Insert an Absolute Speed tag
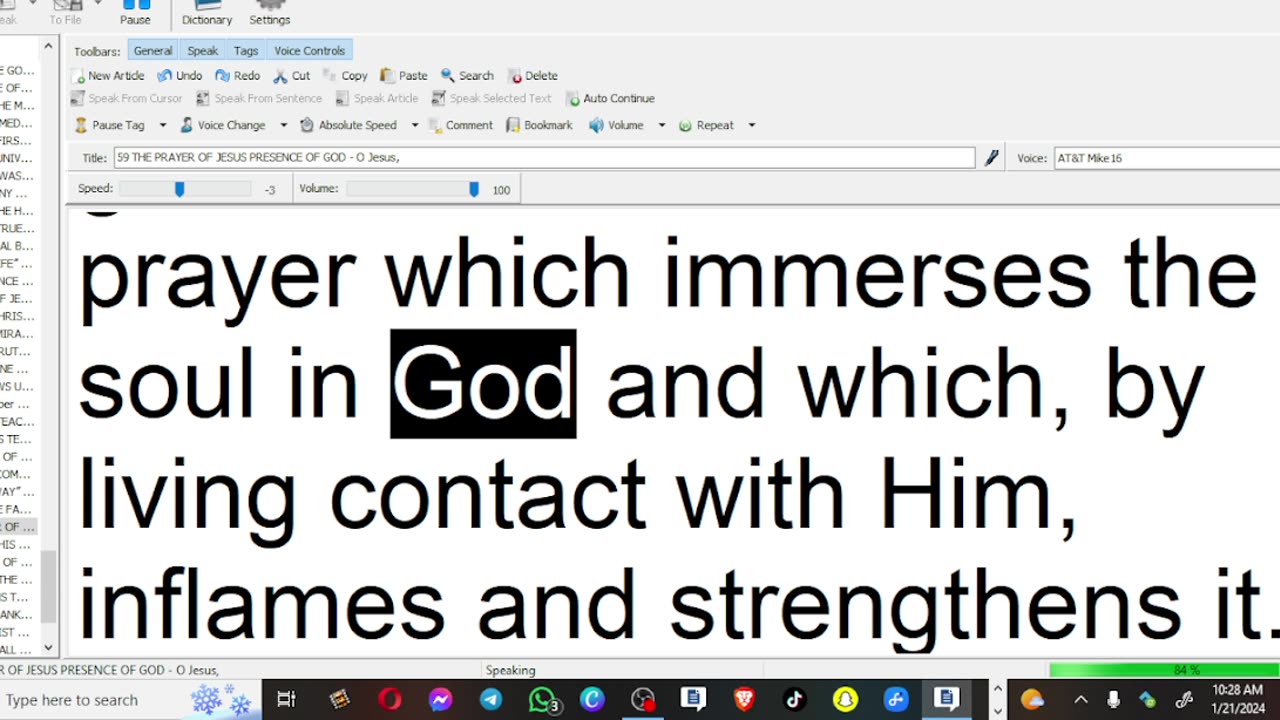This screenshot has height=720, width=1280. [x=348, y=126]
